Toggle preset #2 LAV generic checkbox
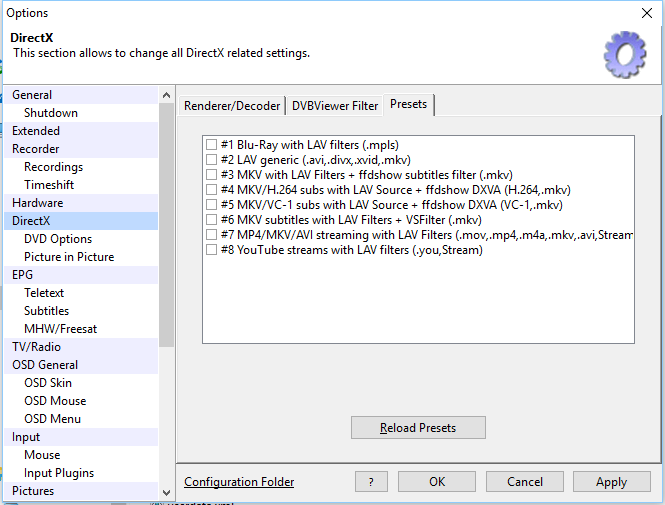This screenshot has height=505, width=665. pos(211,160)
